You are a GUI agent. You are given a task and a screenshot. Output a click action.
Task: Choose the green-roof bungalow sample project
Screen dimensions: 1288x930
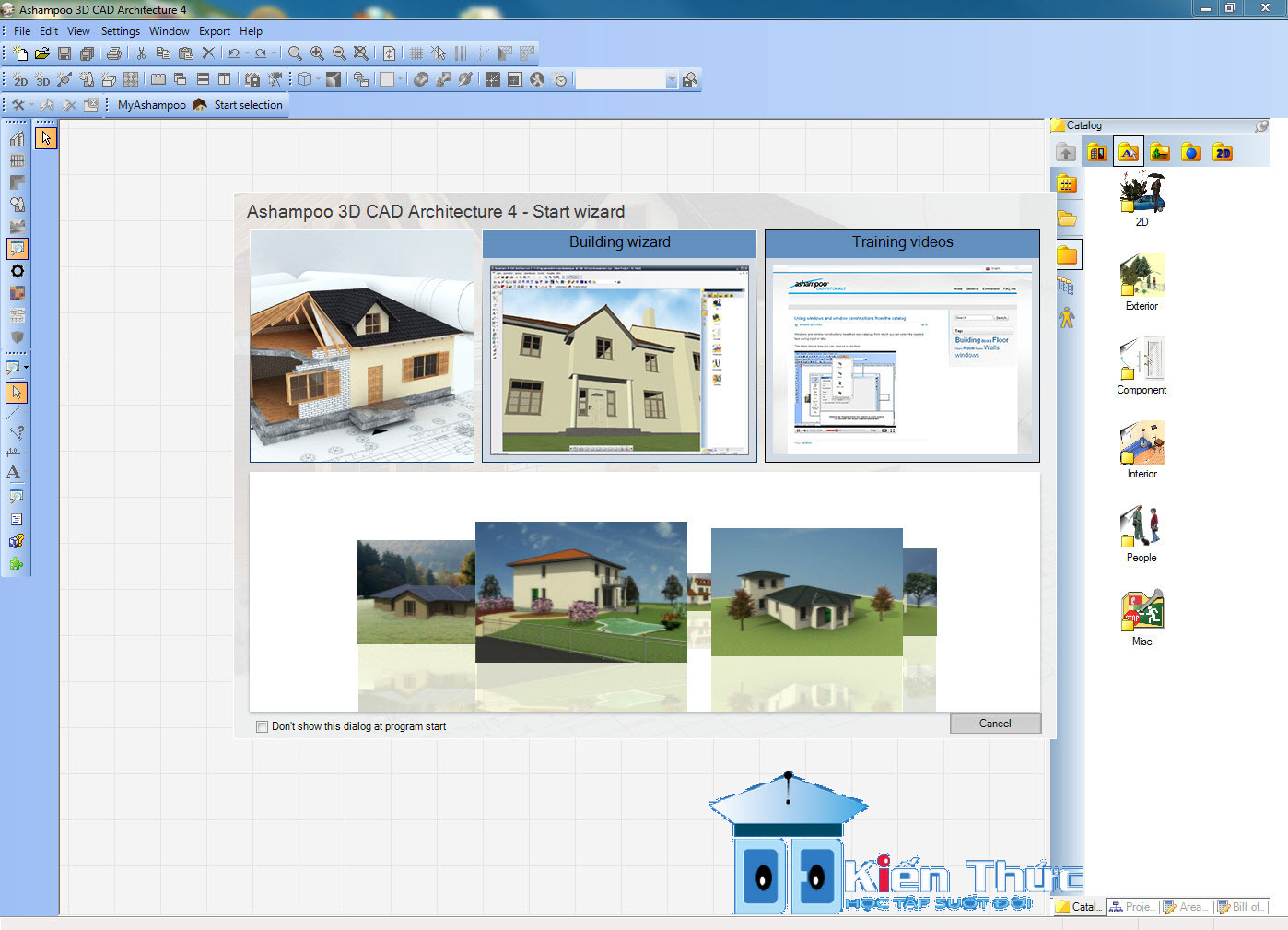coord(807,592)
